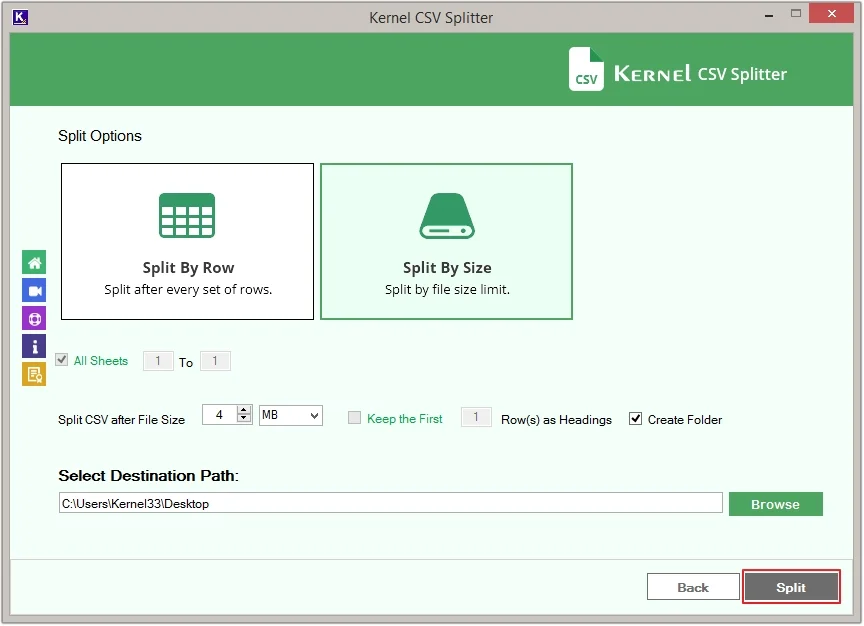This screenshot has width=864, height=626.
Task: Go back with the Back button
Action: tap(692, 587)
